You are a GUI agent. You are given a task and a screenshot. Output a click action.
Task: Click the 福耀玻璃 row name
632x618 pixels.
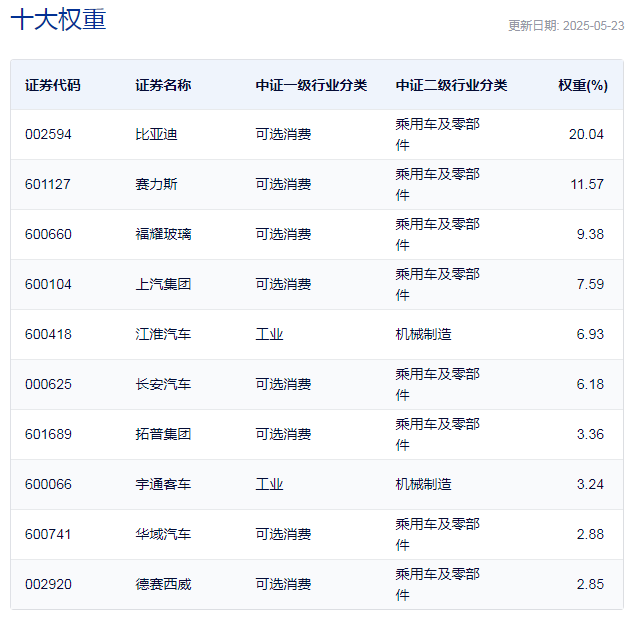coord(163,234)
